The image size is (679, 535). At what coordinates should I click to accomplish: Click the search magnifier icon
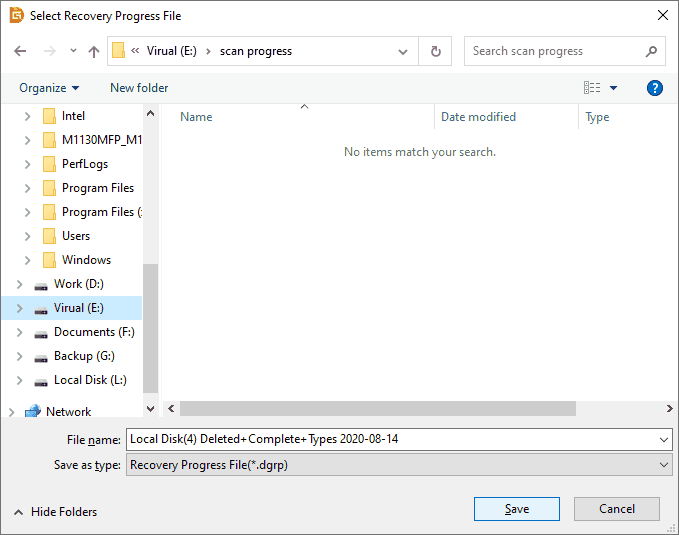coord(650,51)
